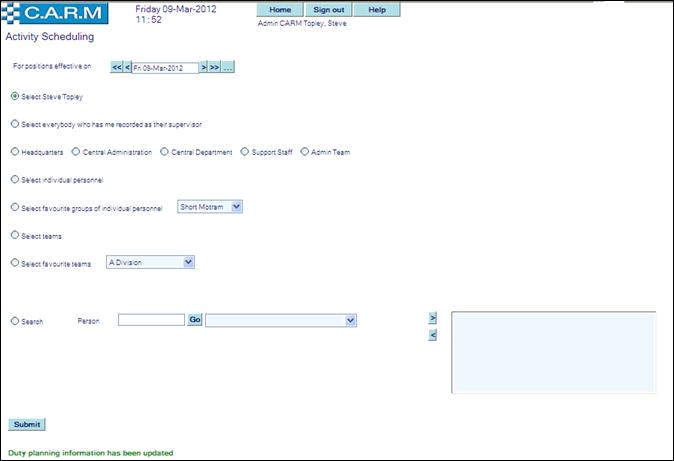The width and height of the screenshot is (674, 461).
Task: Add selection using right arrow button
Action: pyautogui.click(x=432, y=317)
